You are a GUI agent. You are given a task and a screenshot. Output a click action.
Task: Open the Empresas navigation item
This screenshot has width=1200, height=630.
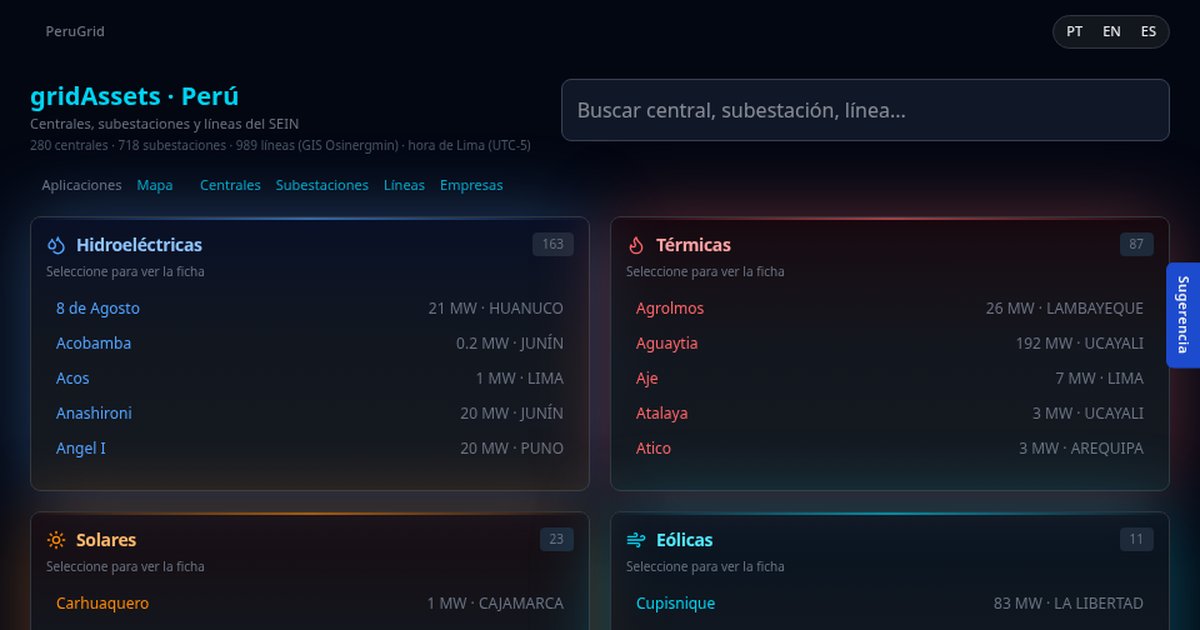pyautogui.click(x=471, y=185)
